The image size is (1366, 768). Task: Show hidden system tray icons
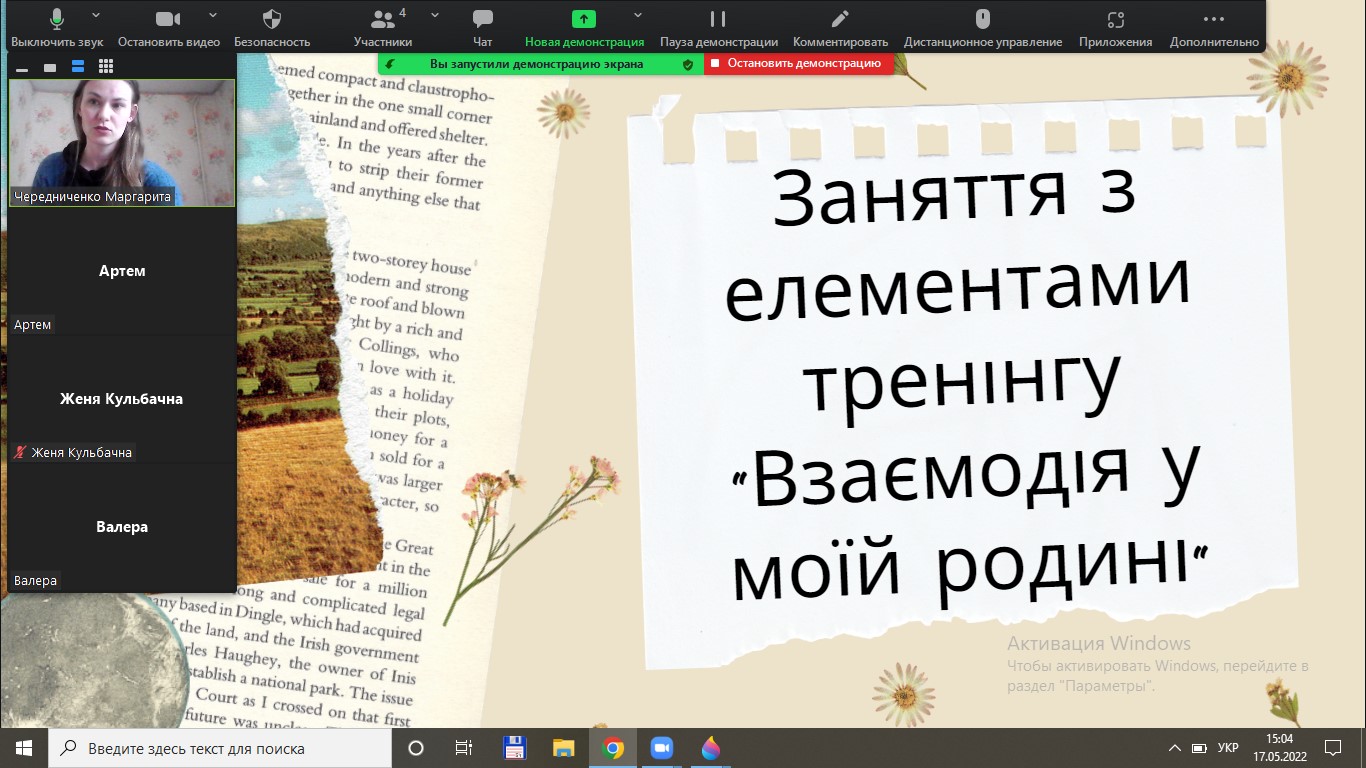(x=1175, y=748)
